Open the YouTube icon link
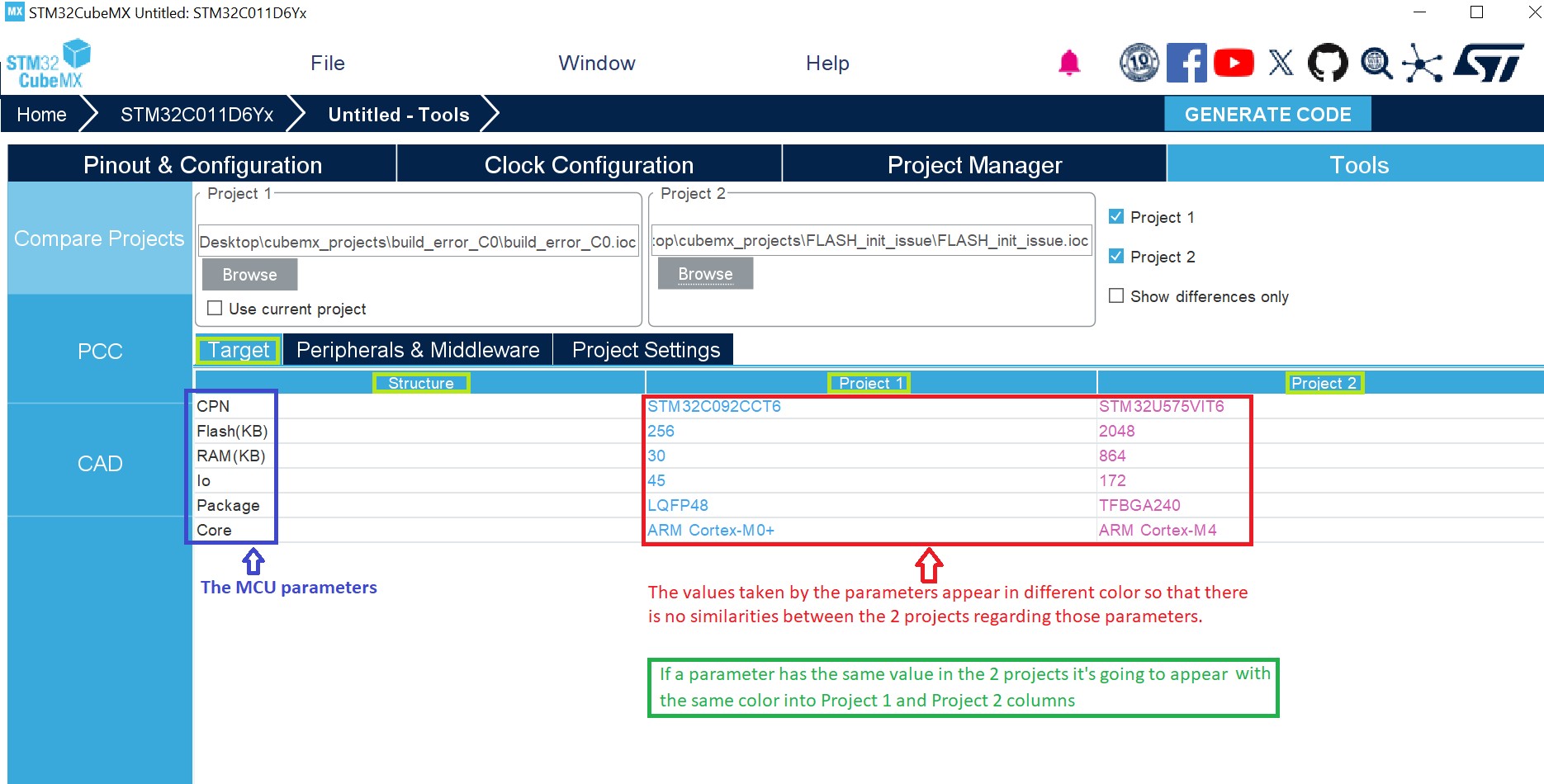1544x784 pixels. (1234, 63)
